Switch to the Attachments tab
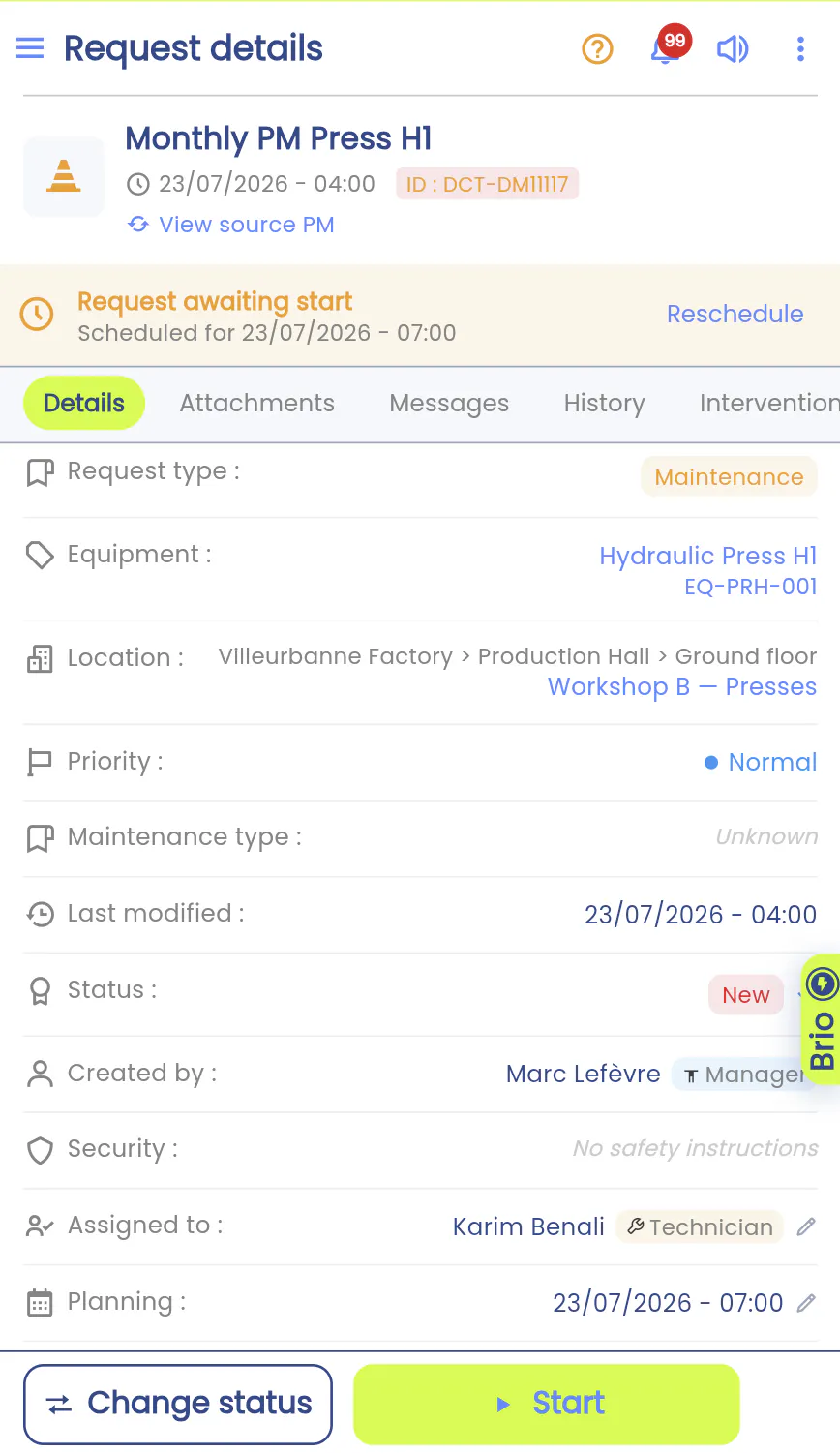The image size is (840, 1453). click(257, 403)
